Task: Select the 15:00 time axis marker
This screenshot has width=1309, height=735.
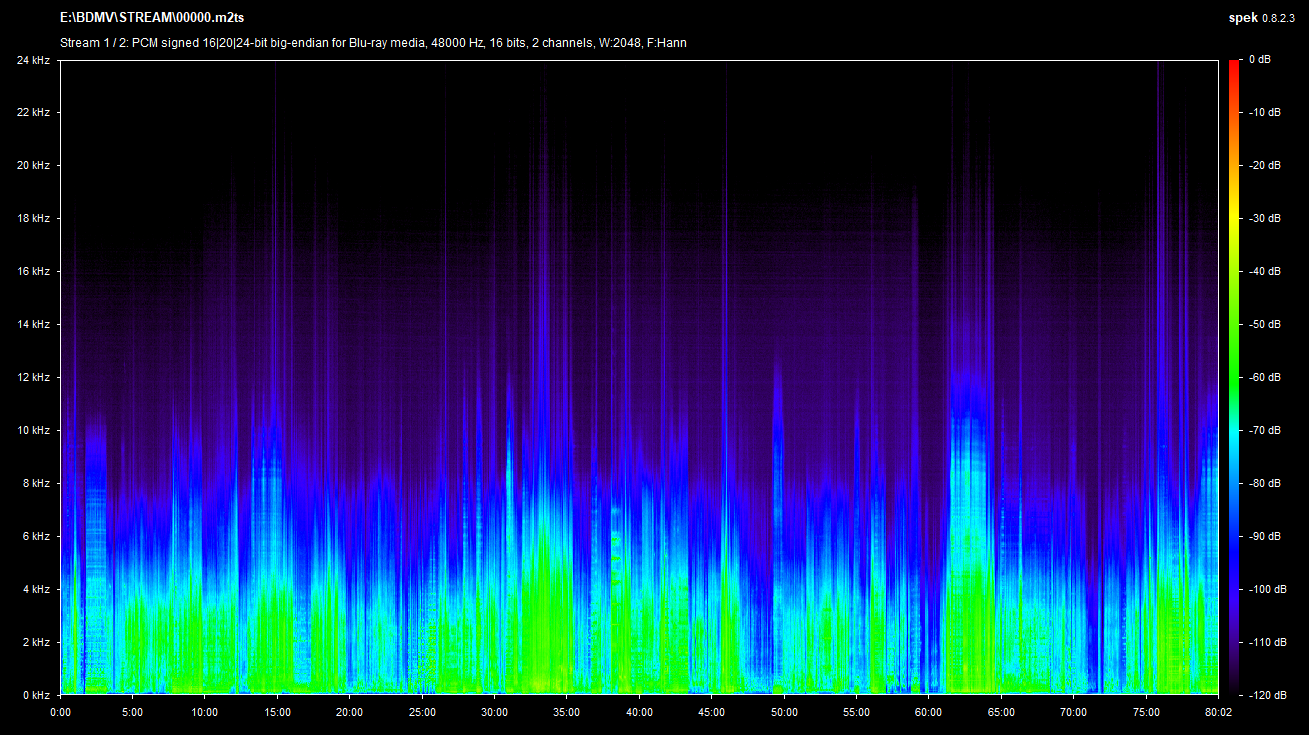Action: pyautogui.click(x=277, y=712)
